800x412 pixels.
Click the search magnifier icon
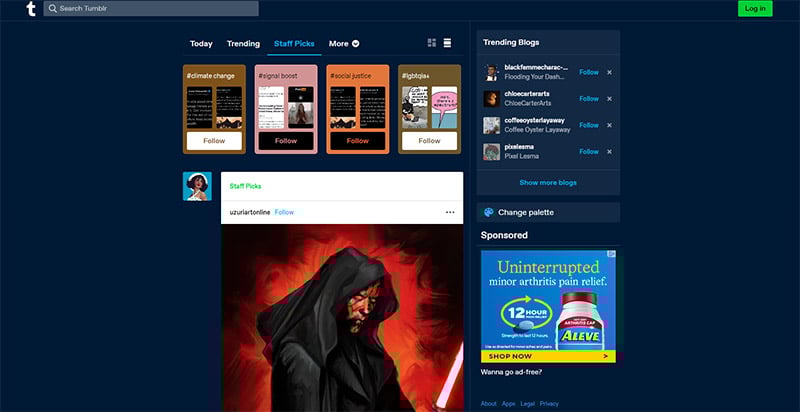(53, 9)
